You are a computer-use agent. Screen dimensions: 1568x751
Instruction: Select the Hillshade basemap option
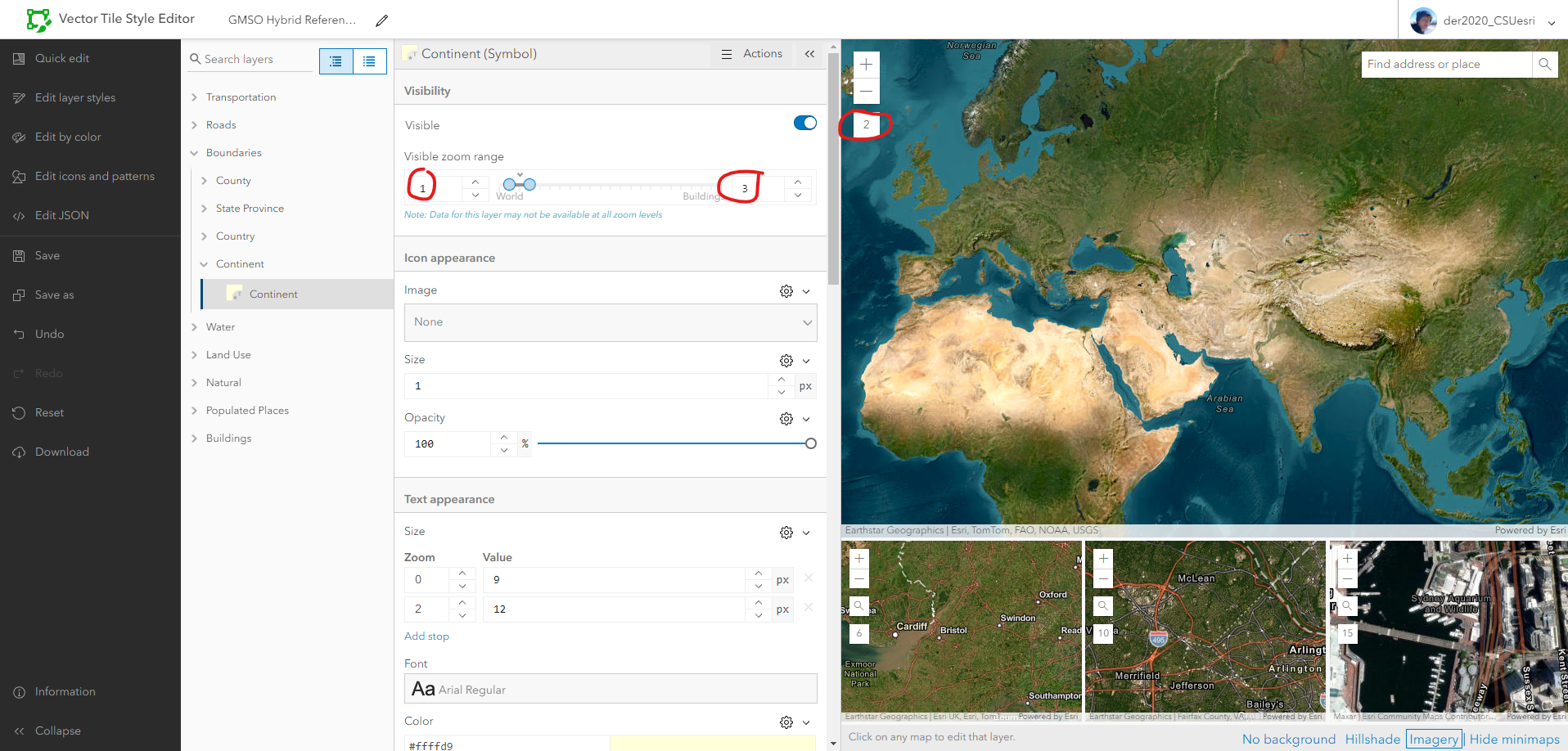[x=1372, y=740]
